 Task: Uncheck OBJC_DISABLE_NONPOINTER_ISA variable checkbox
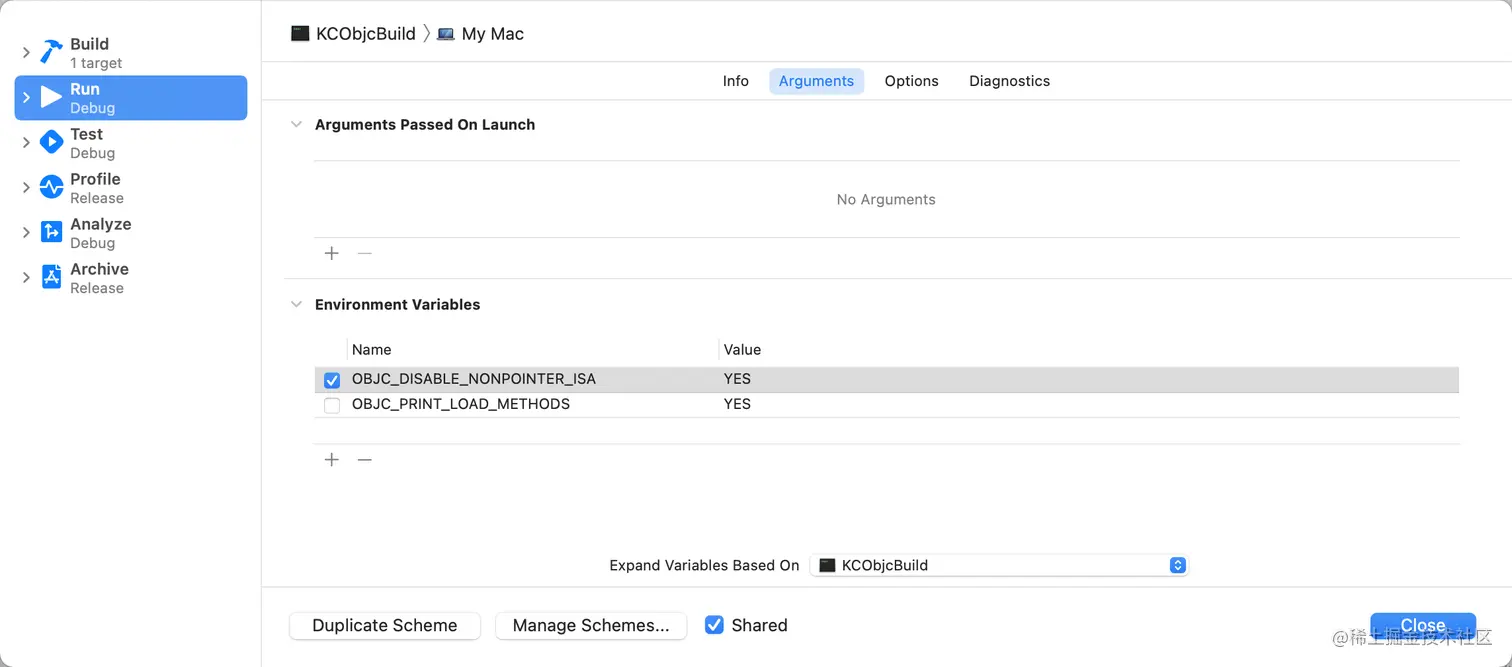click(x=332, y=380)
